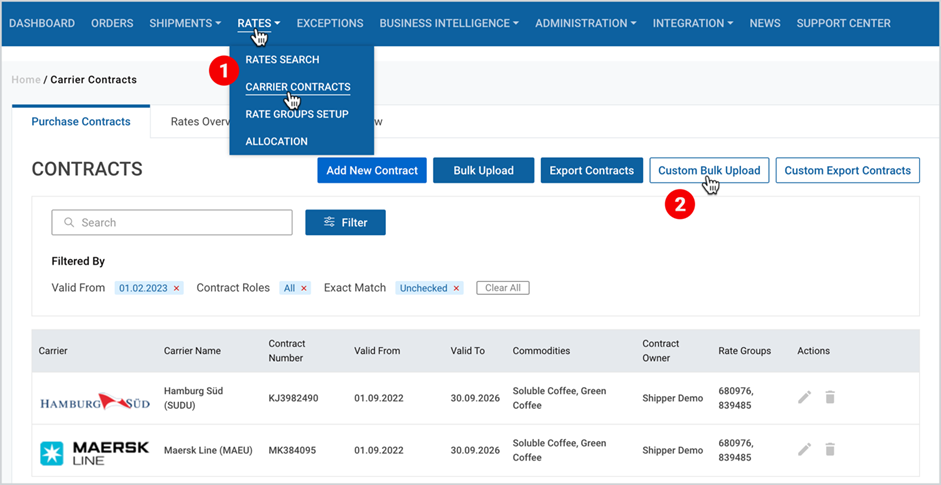Expand the Business Intelligence menu
Screen dimensions: 941x485
click(449, 23)
